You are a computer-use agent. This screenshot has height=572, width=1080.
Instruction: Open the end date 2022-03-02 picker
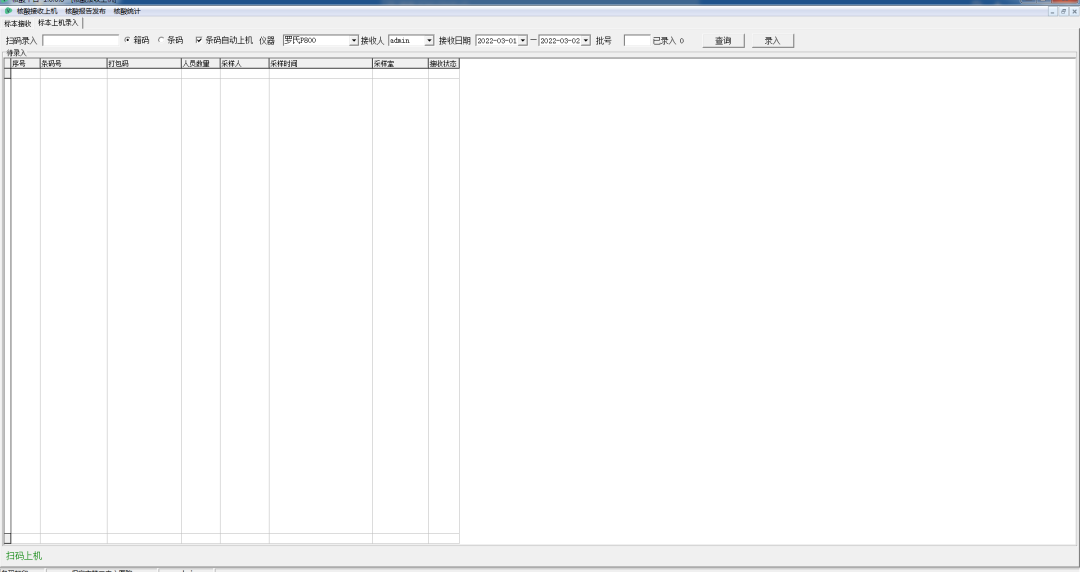(x=586, y=40)
